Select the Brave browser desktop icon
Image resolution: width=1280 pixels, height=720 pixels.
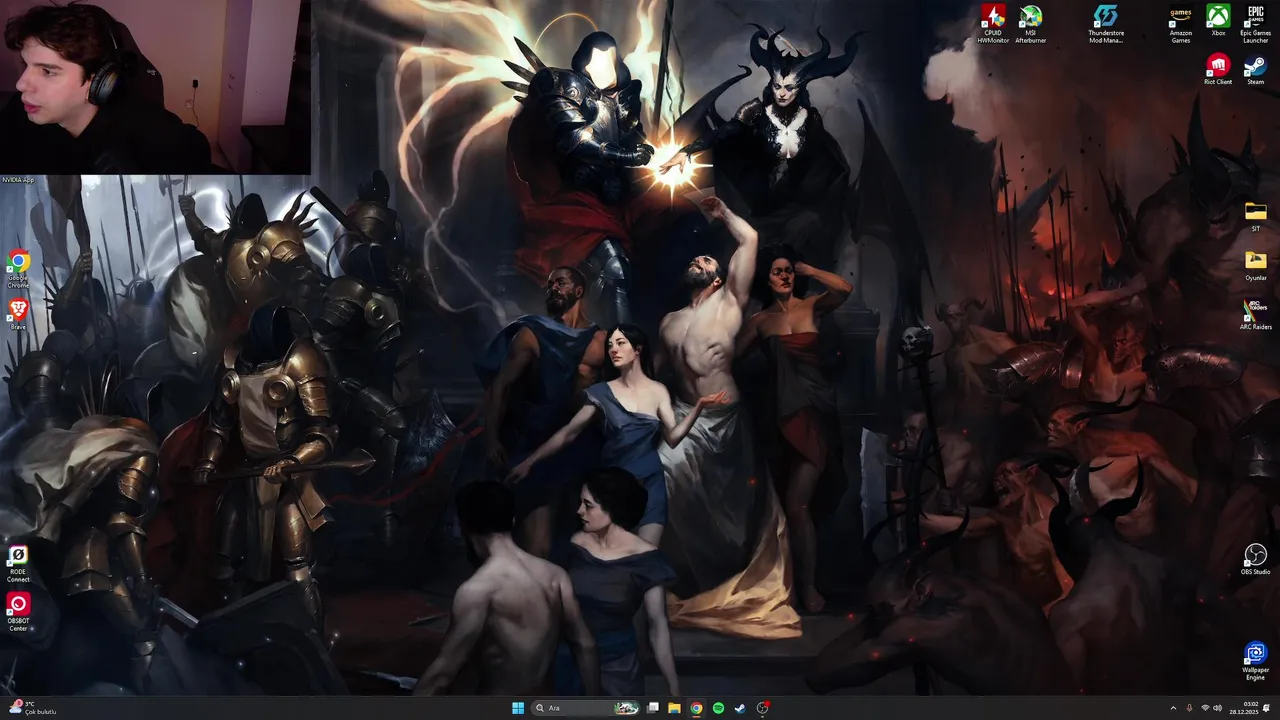pyautogui.click(x=18, y=314)
